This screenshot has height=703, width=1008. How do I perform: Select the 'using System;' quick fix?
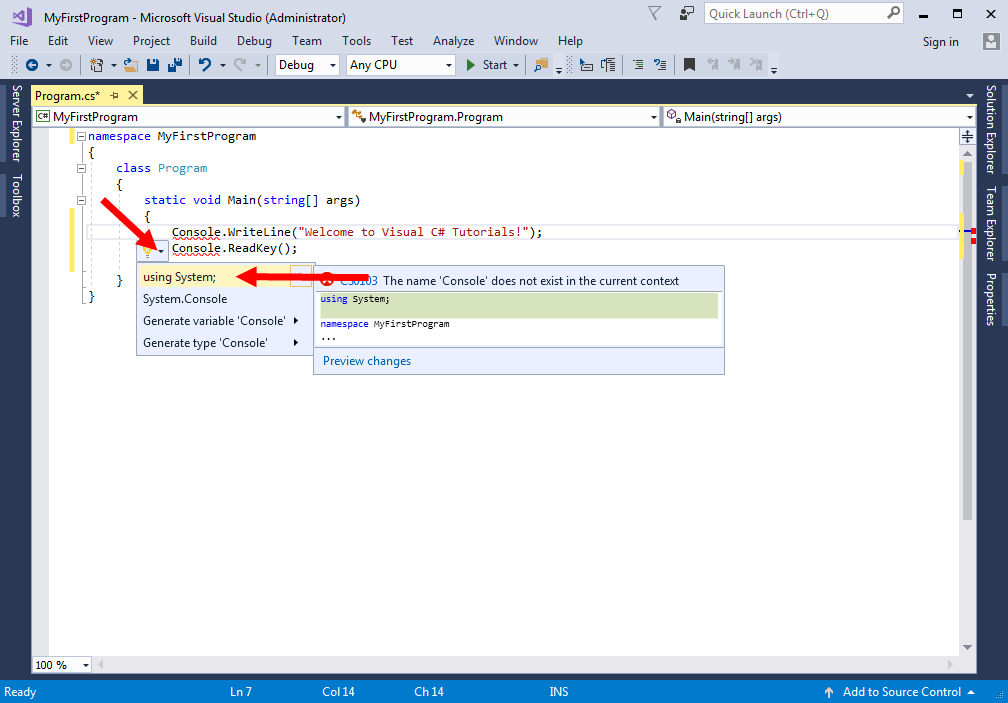[225, 277]
